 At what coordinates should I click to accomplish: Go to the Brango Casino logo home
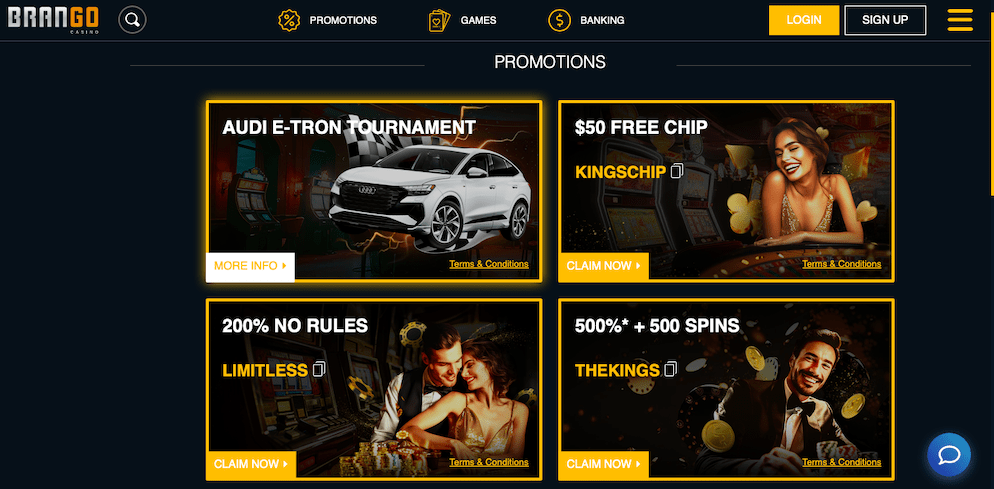click(x=53, y=20)
